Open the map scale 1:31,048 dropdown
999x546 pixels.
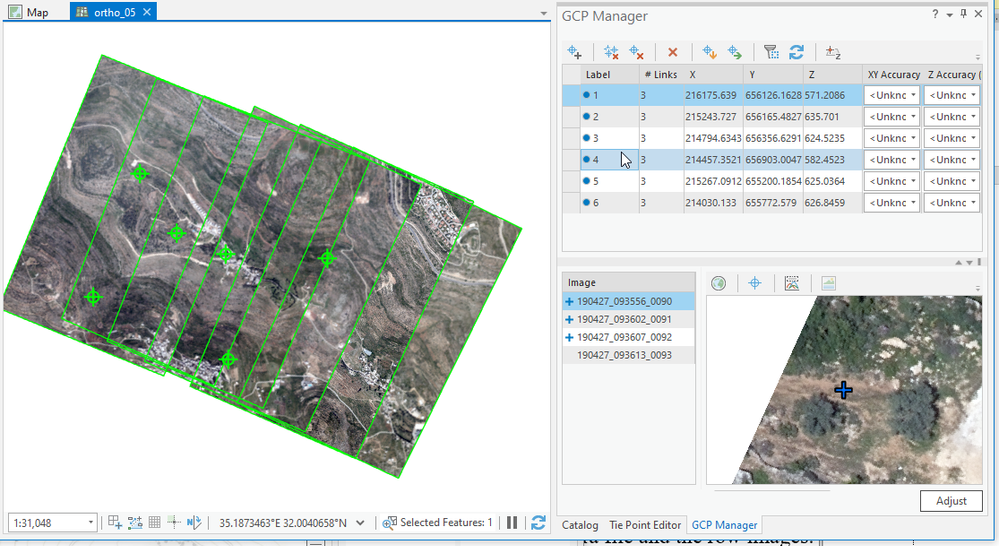(91, 522)
